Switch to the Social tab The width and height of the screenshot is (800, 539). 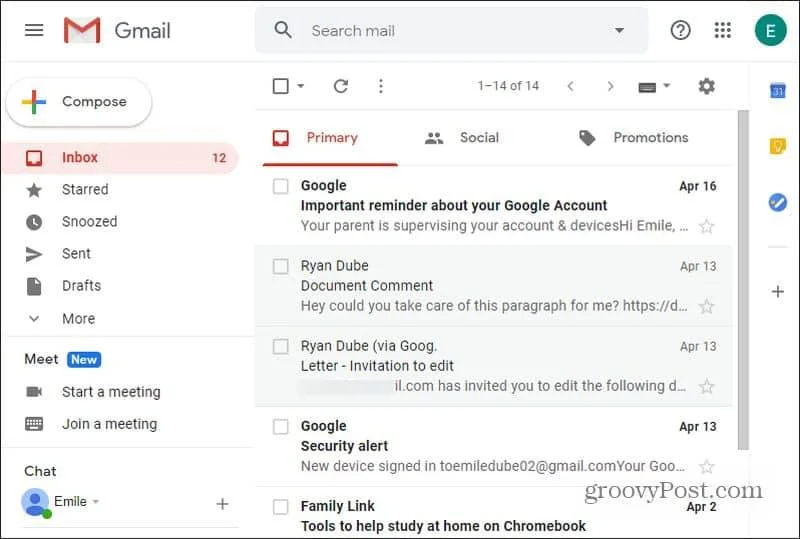point(462,138)
